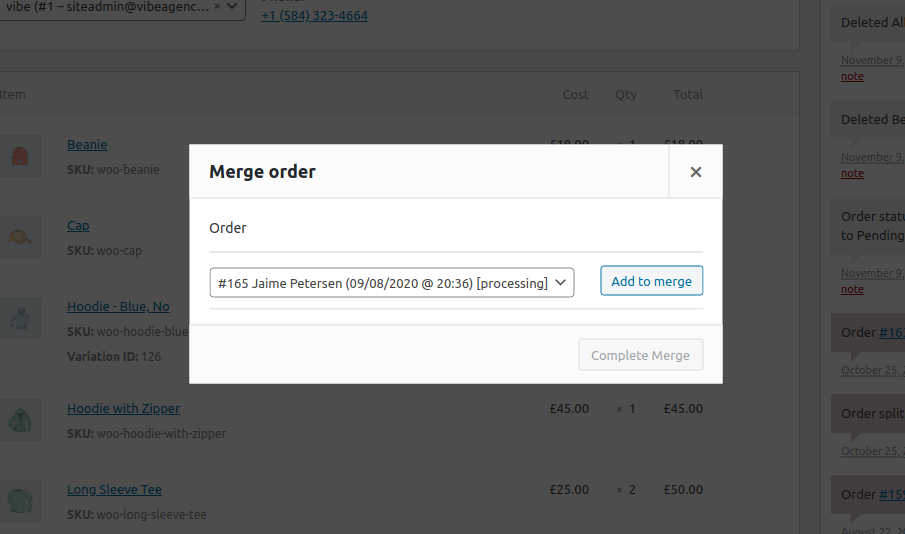Click the Add to merge button
Image resolution: width=905 pixels, height=534 pixels.
click(x=651, y=281)
